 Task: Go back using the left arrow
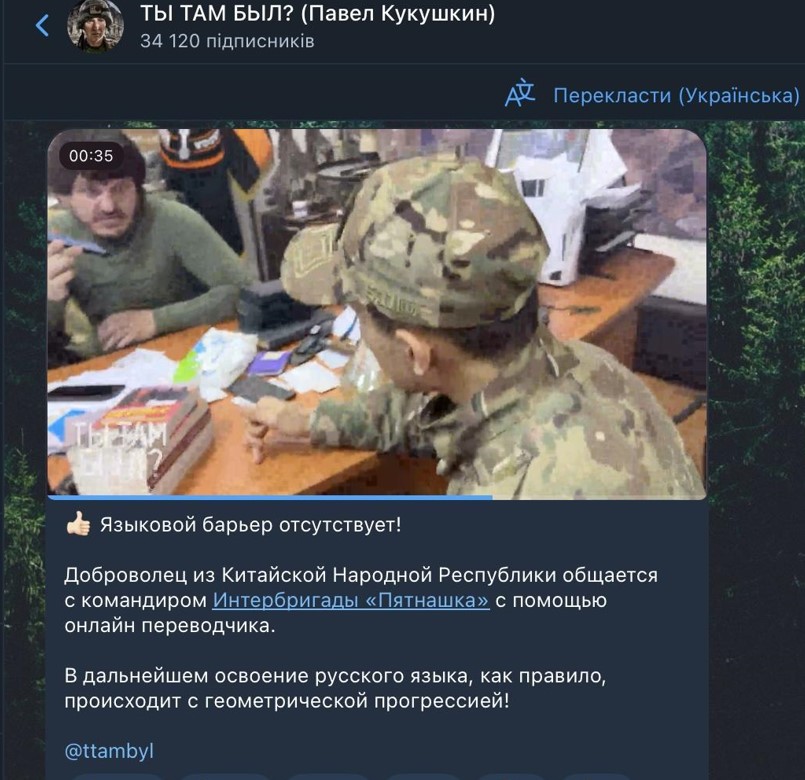42,25
